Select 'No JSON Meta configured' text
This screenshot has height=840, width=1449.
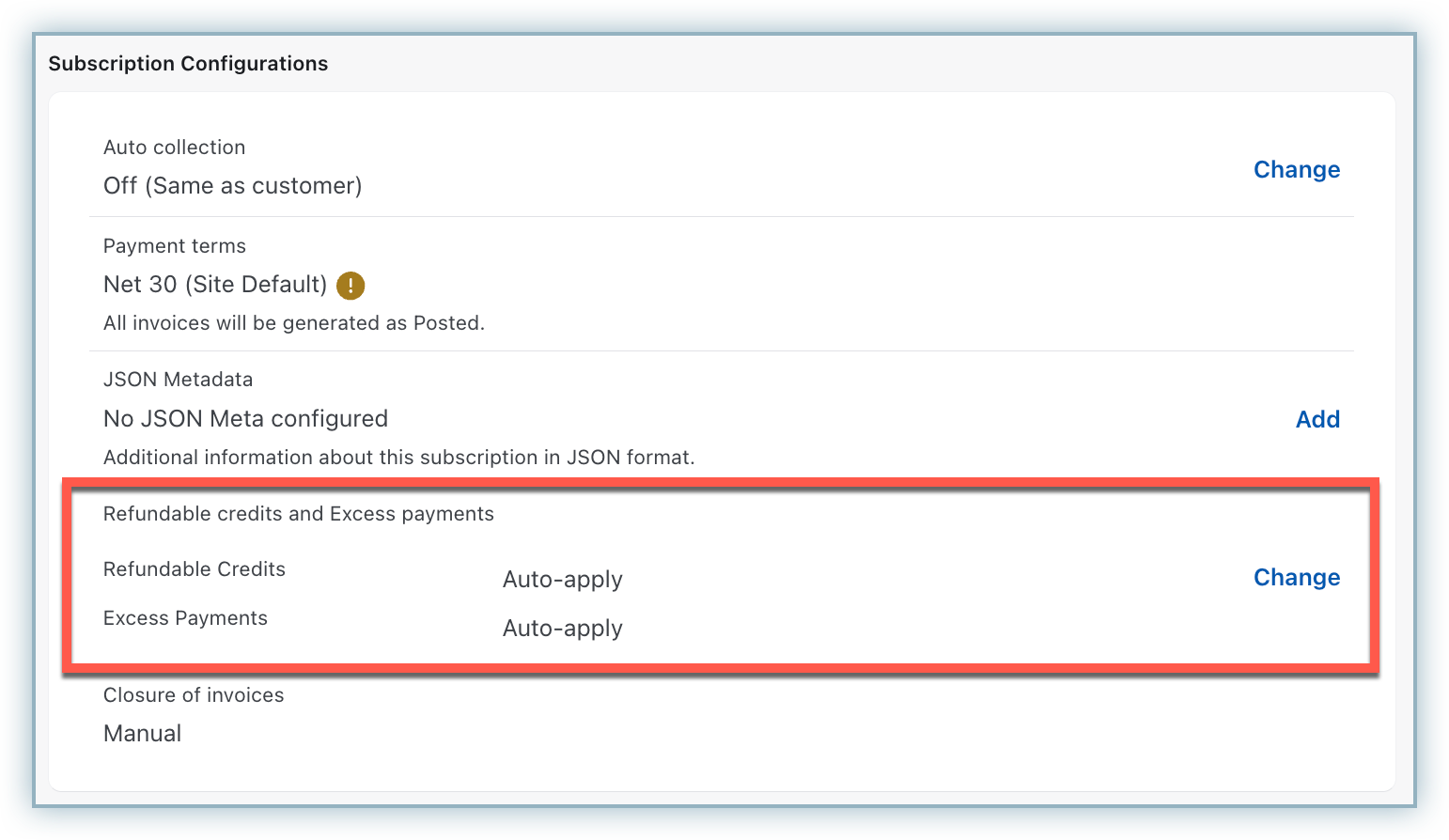point(245,419)
